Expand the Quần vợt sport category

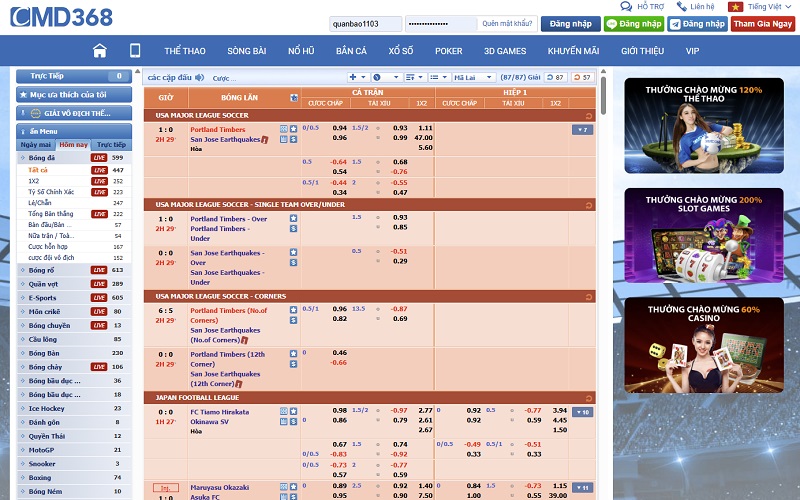coord(74,284)
